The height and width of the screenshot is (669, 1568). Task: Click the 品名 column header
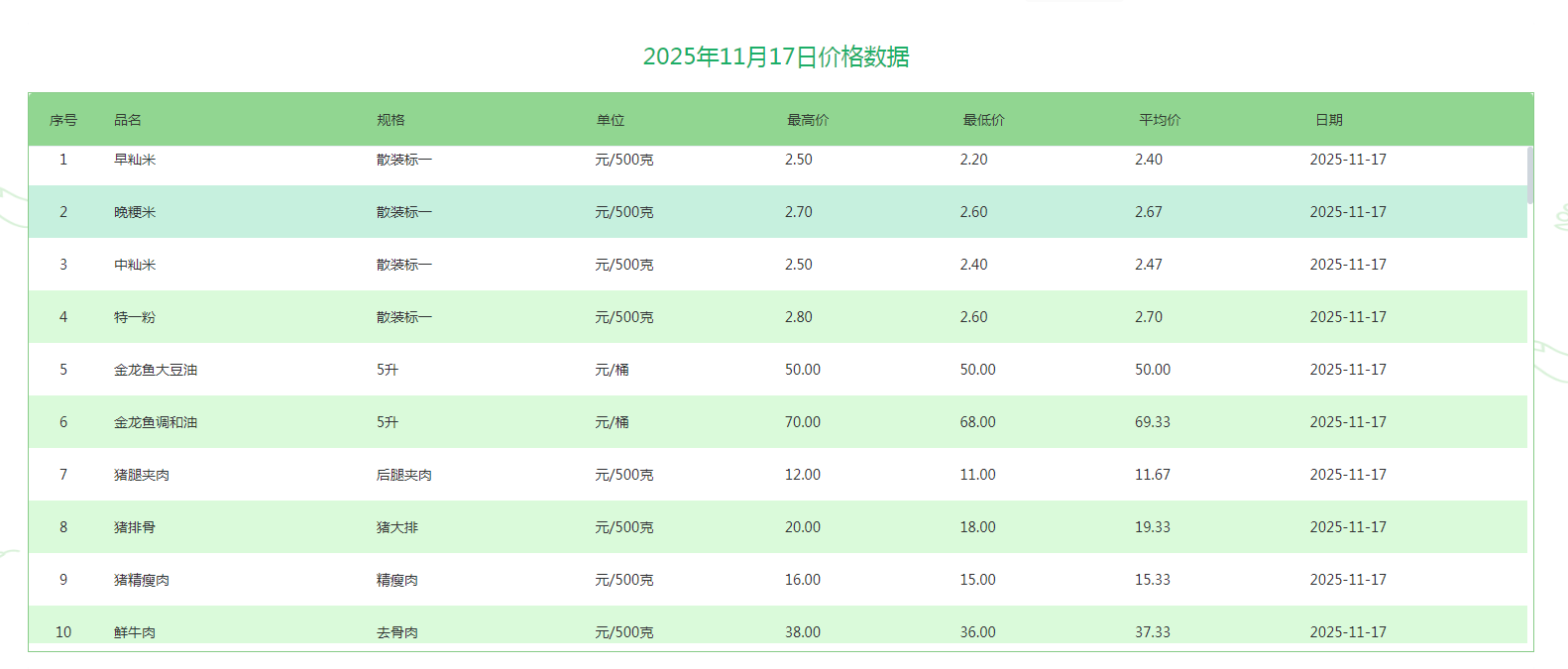128,120
